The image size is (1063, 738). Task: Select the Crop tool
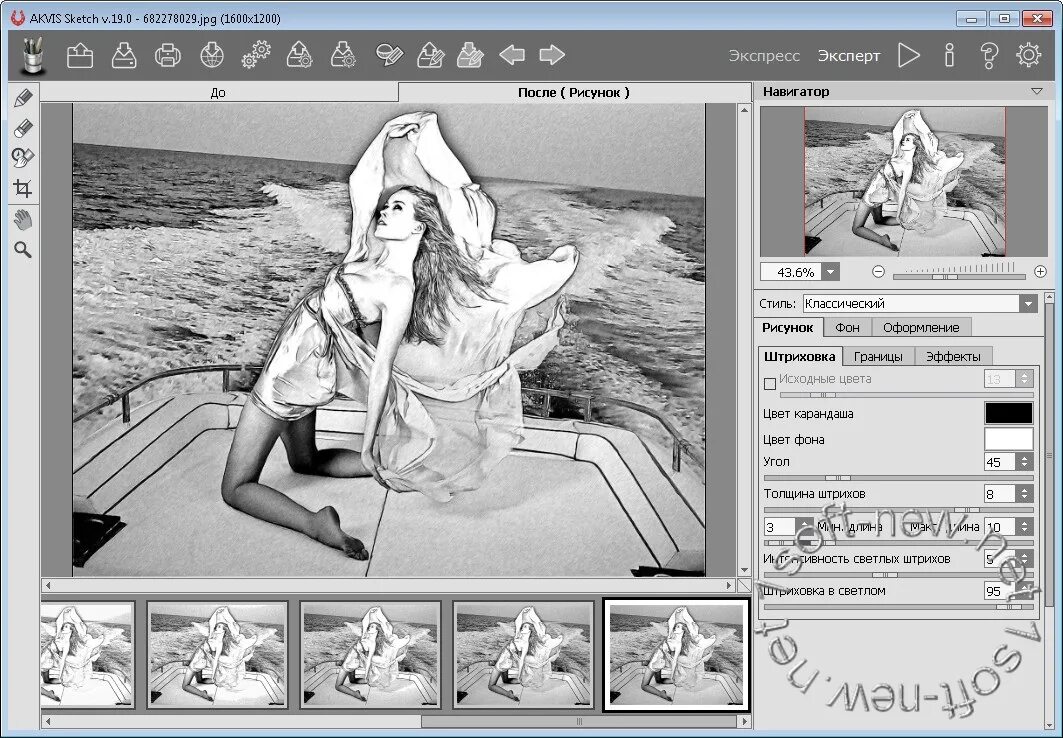click(23, 188)
